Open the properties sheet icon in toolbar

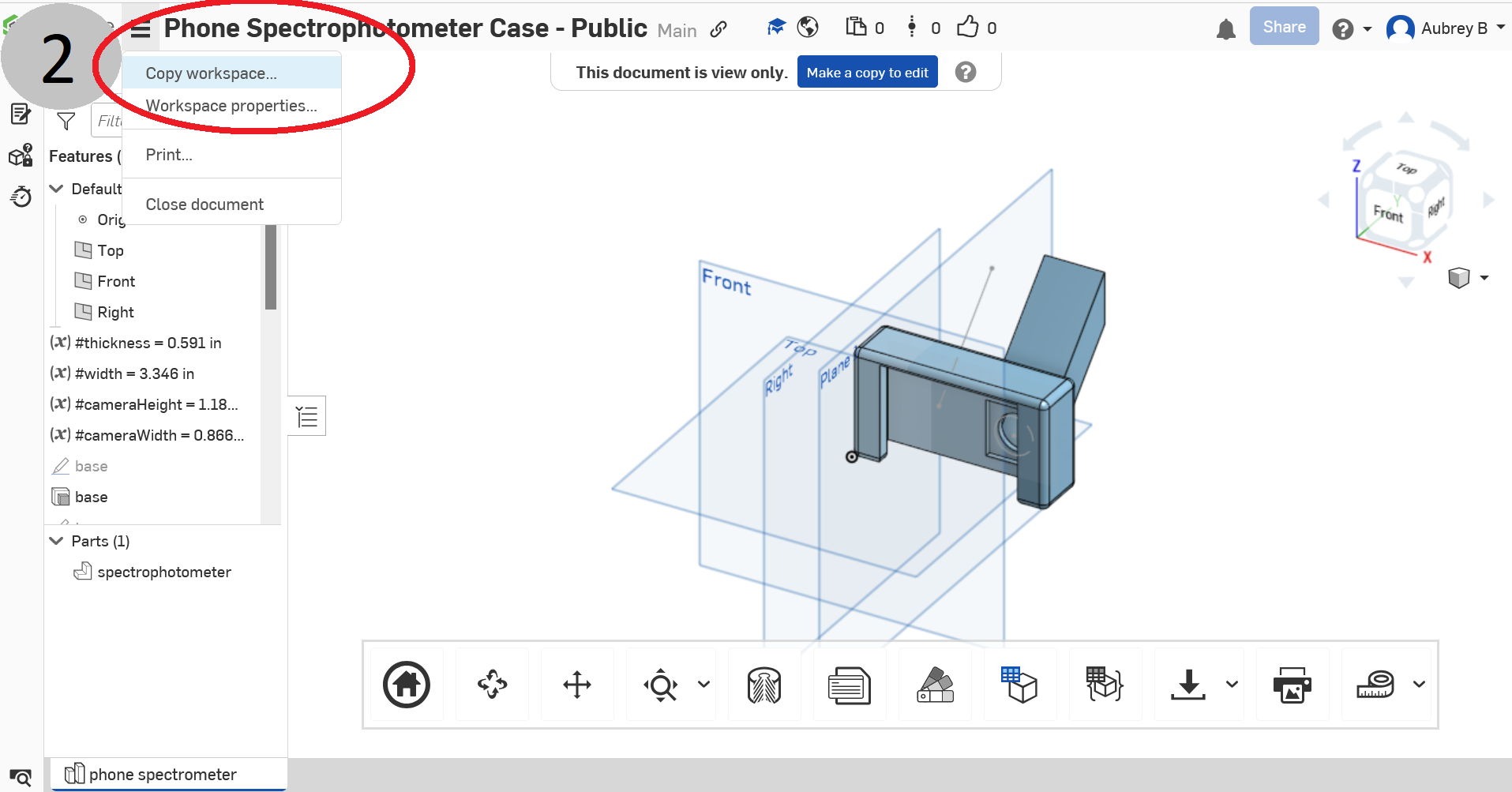point(849,685)
